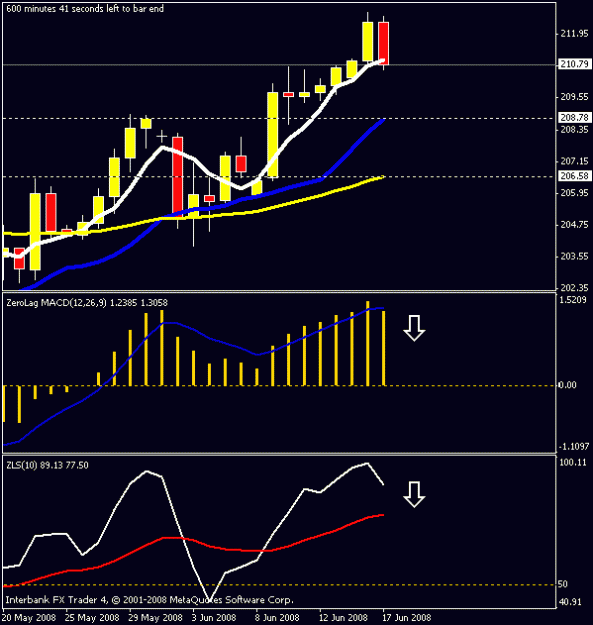This screenshot has width=593, height=625.
Task: Click the 12 Jun 2008 date label
Action: pos(343,618)
